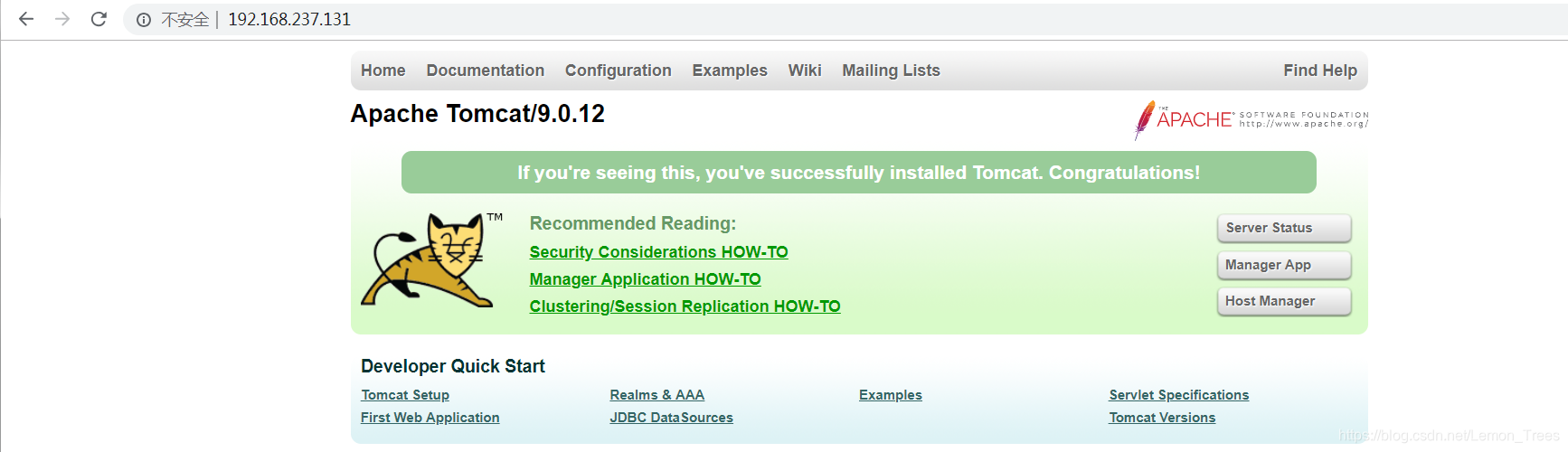
Task: Reload the page with the refresh icon
Action: coord(99,19)
